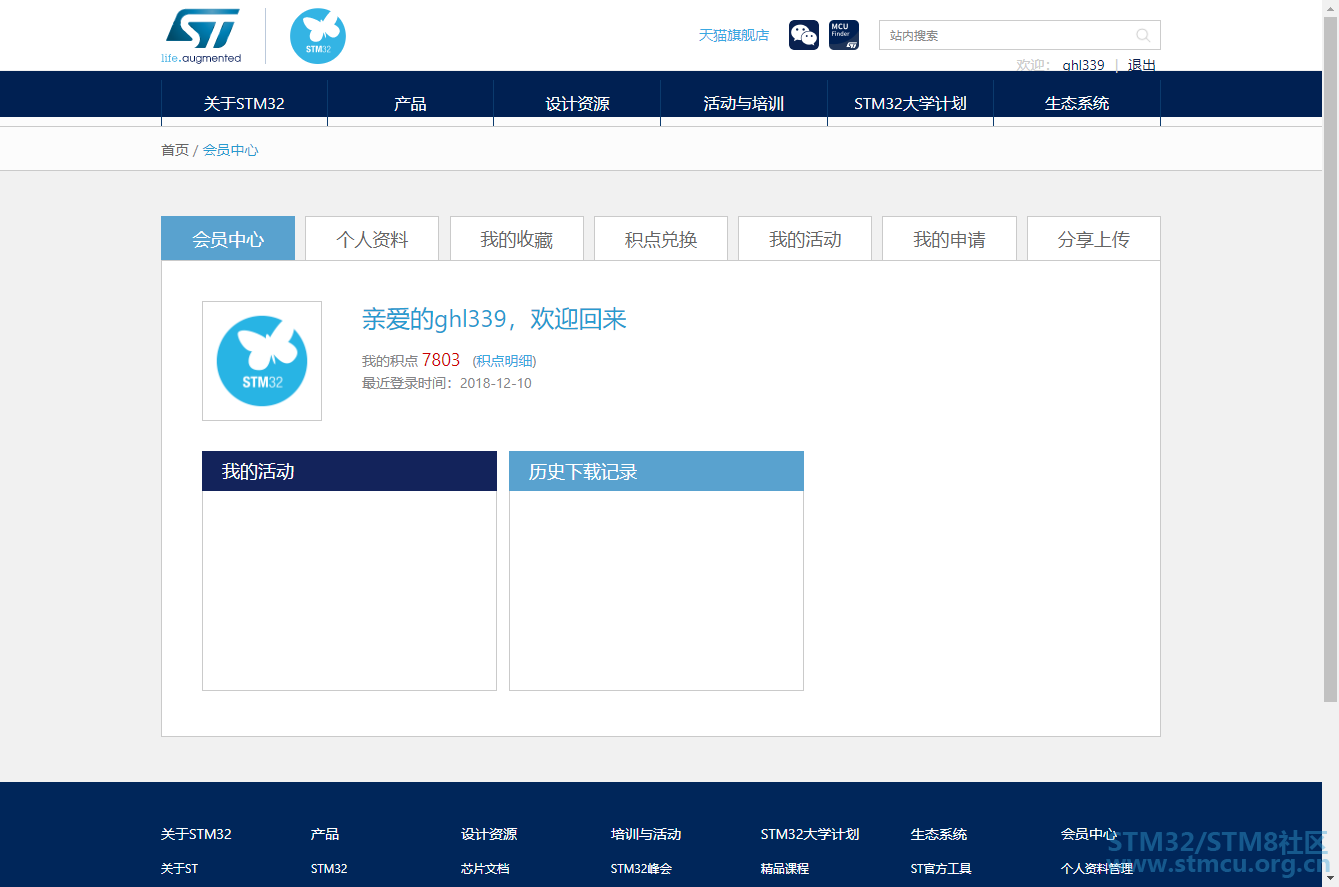Click the points value 7803
1339x887 pixels.
pos(441,360)
